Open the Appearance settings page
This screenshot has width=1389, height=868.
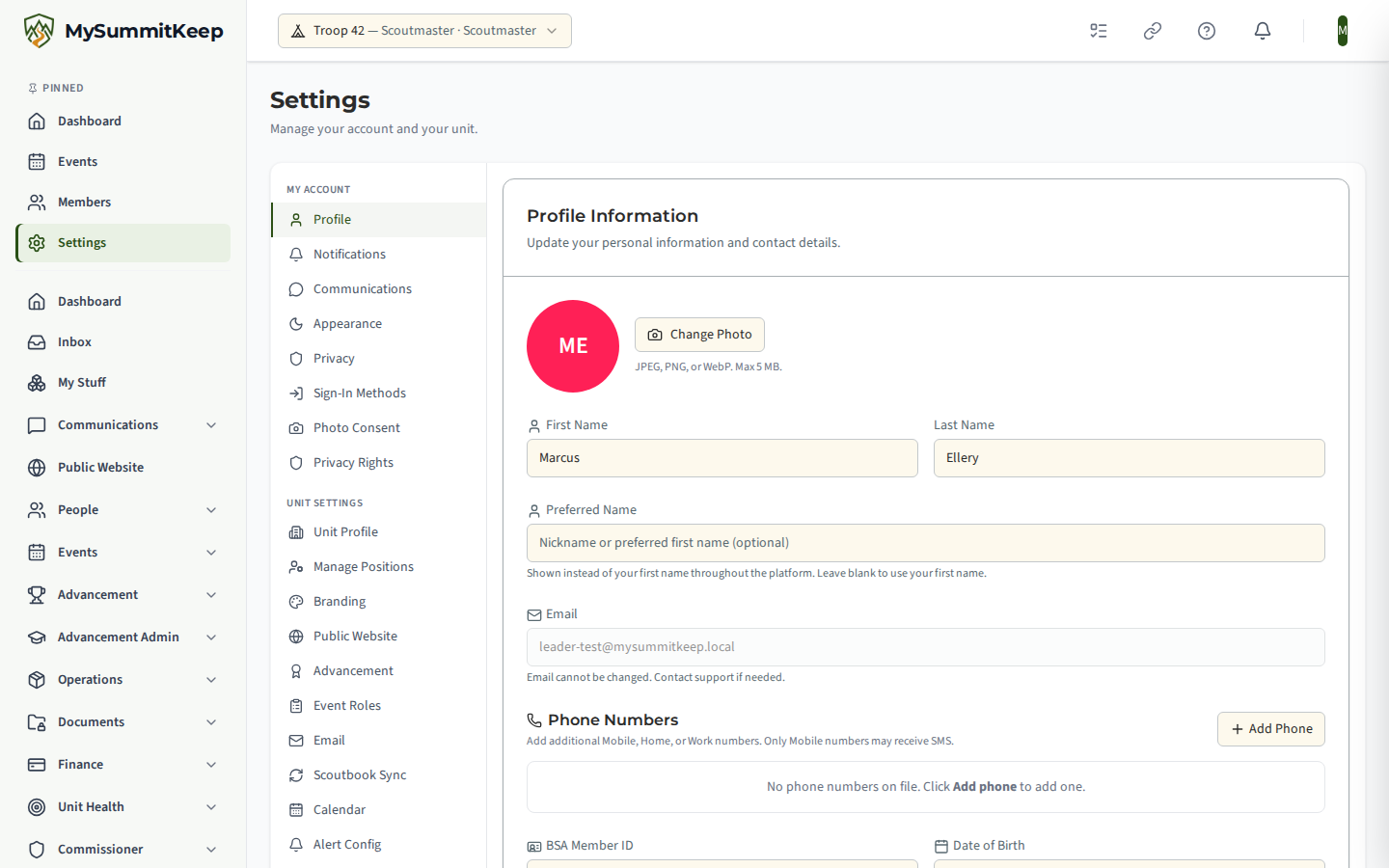coord(378,324)
